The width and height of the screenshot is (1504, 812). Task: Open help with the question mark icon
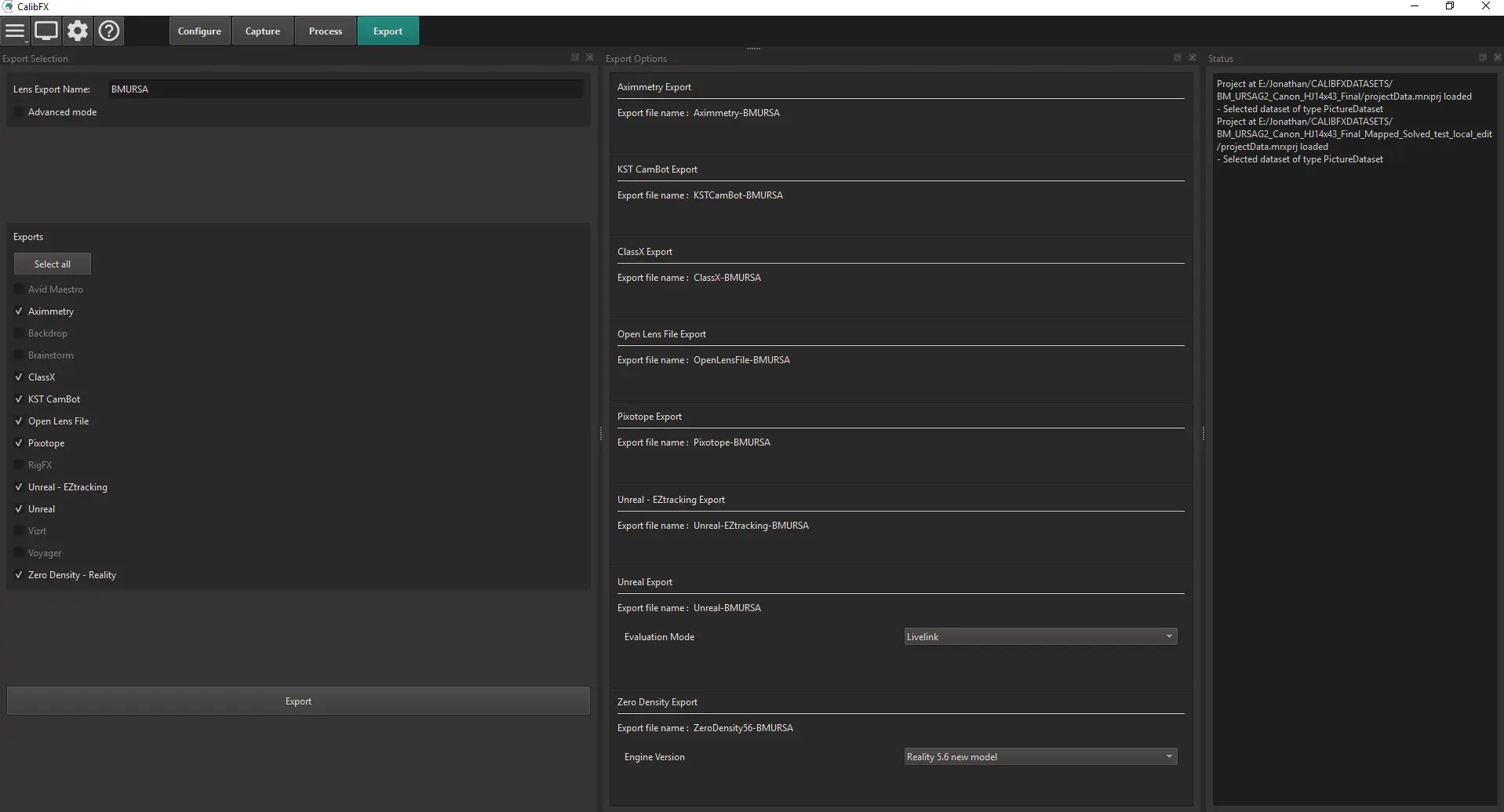109,31
